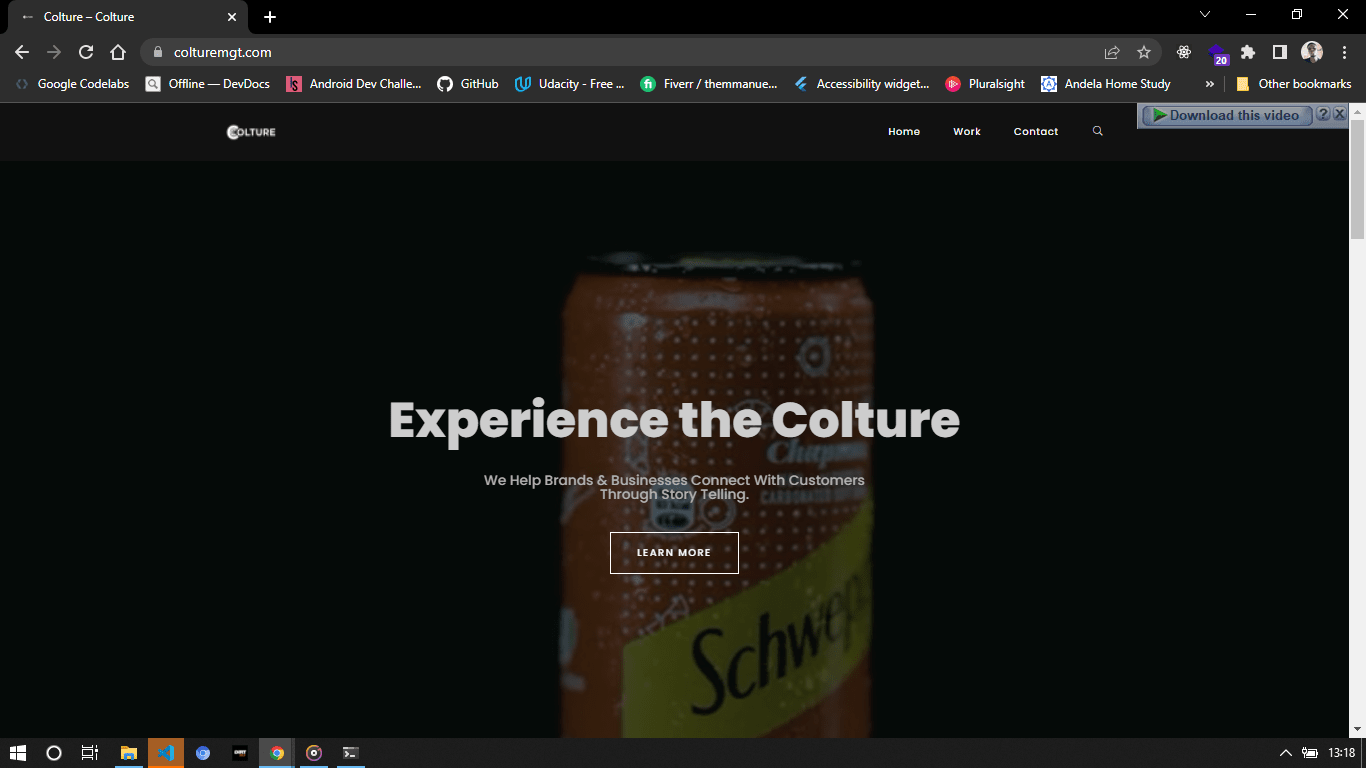Switch to Visual Studio Code
1366x768 pixels.
click(x=166, y=753)
